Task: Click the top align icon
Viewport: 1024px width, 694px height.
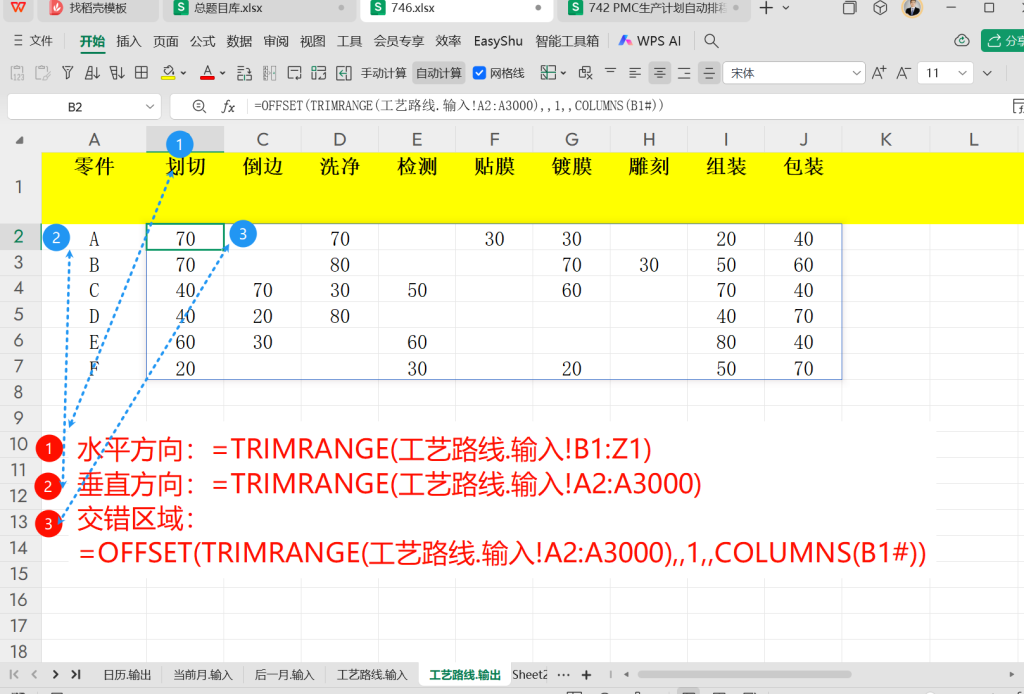Action: tap(611, 71)
